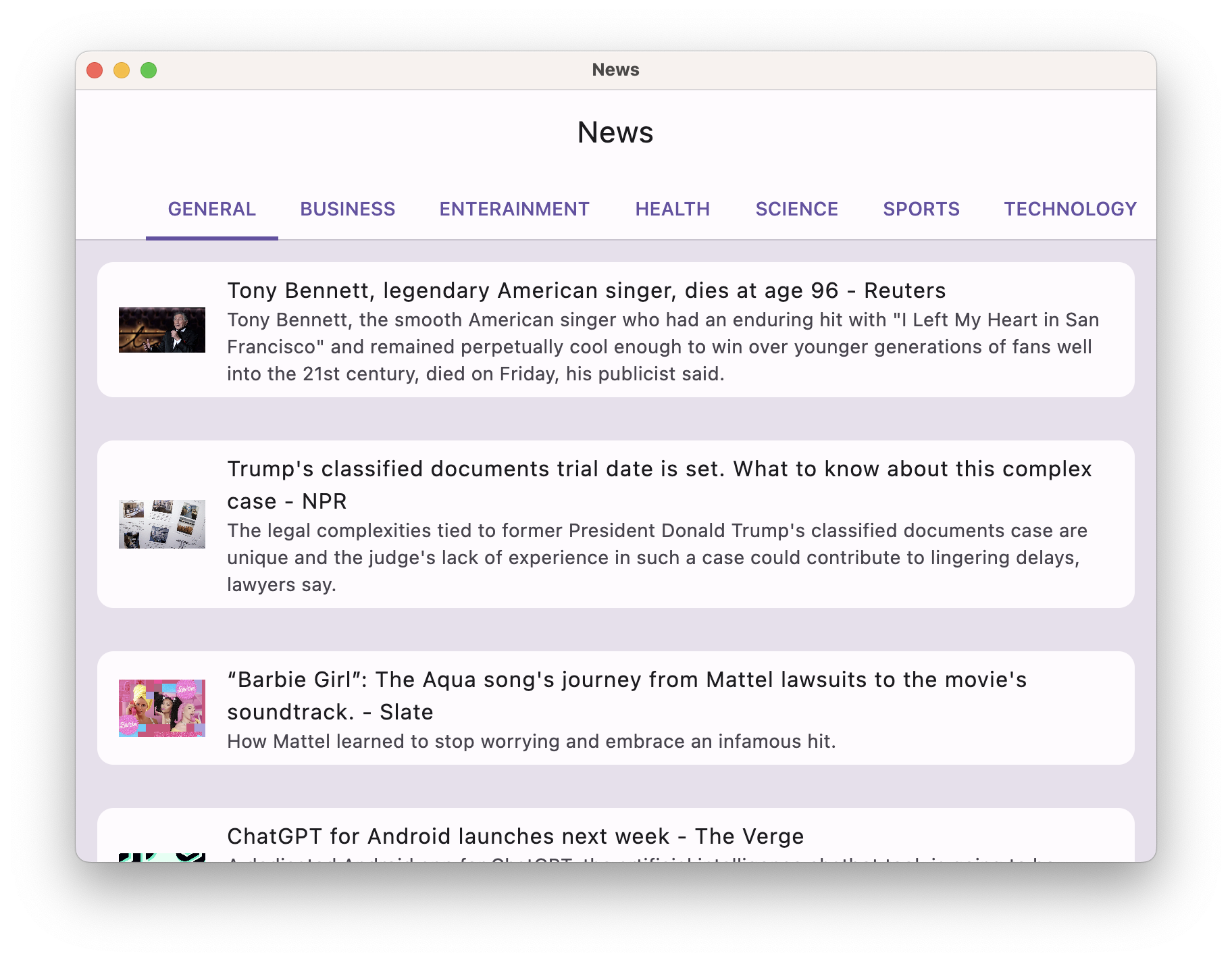Screen dimensions: 1232x962
Task: Open the Science news tab
Action: pyautogui.click(x=796, y=209)
